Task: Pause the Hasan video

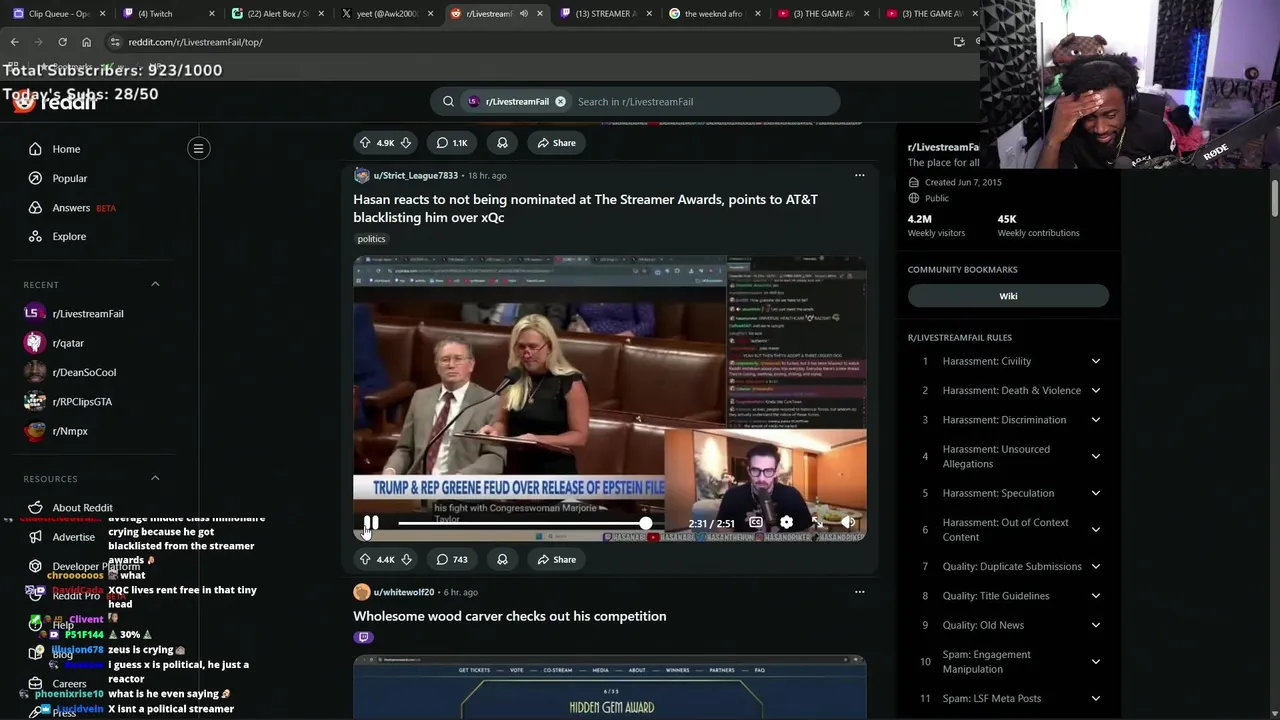Action: pyautogui.click(x=371, y=523)
